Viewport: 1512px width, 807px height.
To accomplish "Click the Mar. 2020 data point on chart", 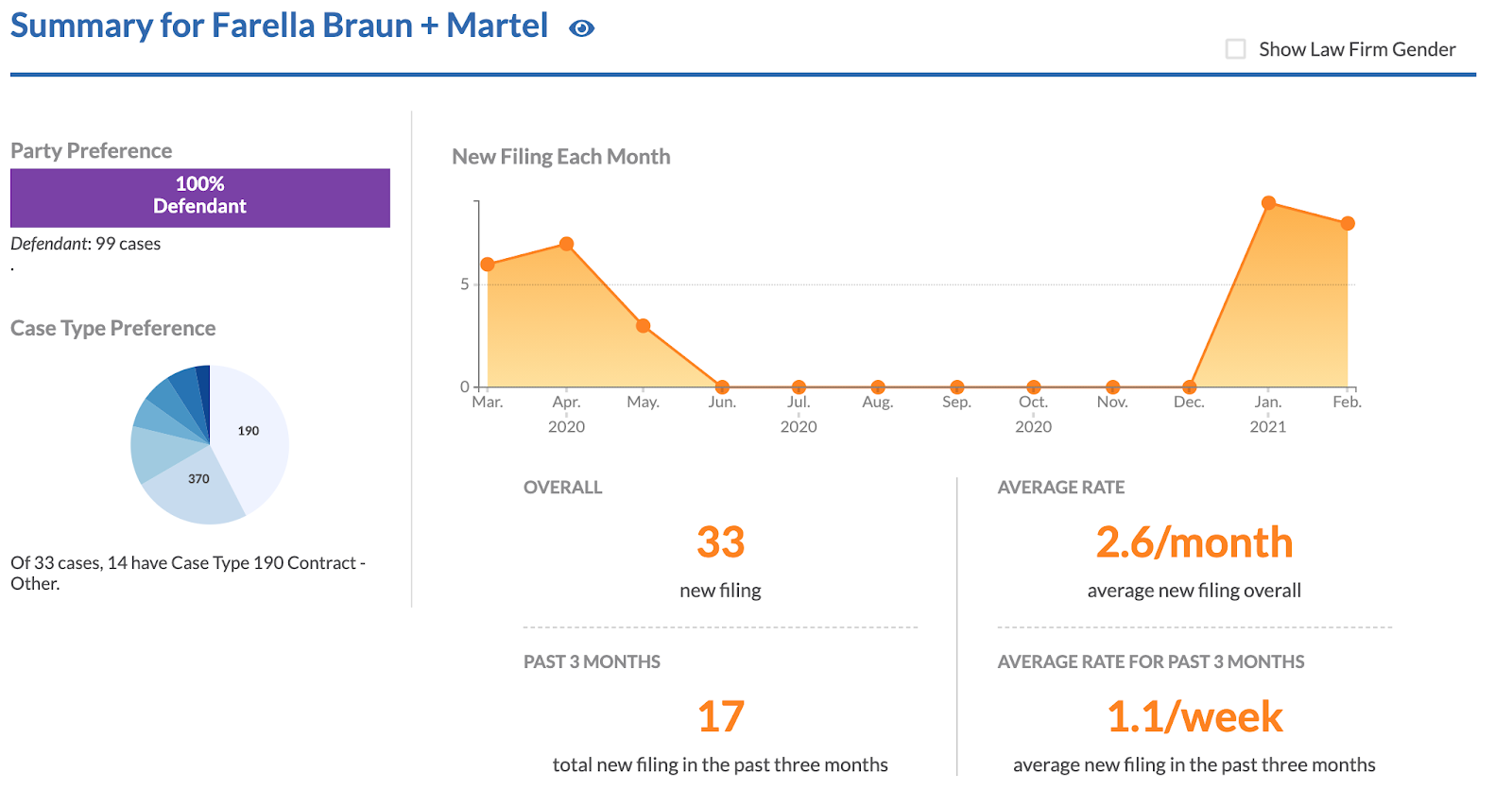I will 488,265.
